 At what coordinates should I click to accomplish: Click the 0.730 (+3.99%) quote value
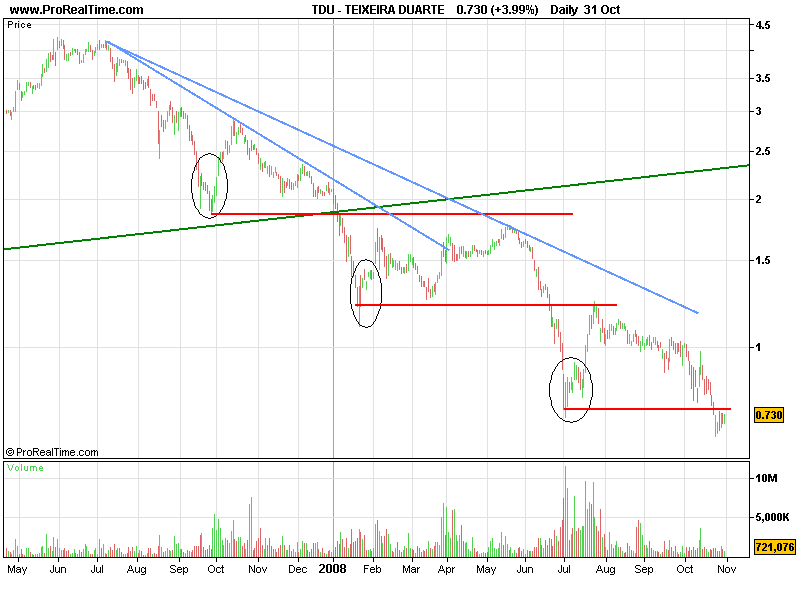497,10
